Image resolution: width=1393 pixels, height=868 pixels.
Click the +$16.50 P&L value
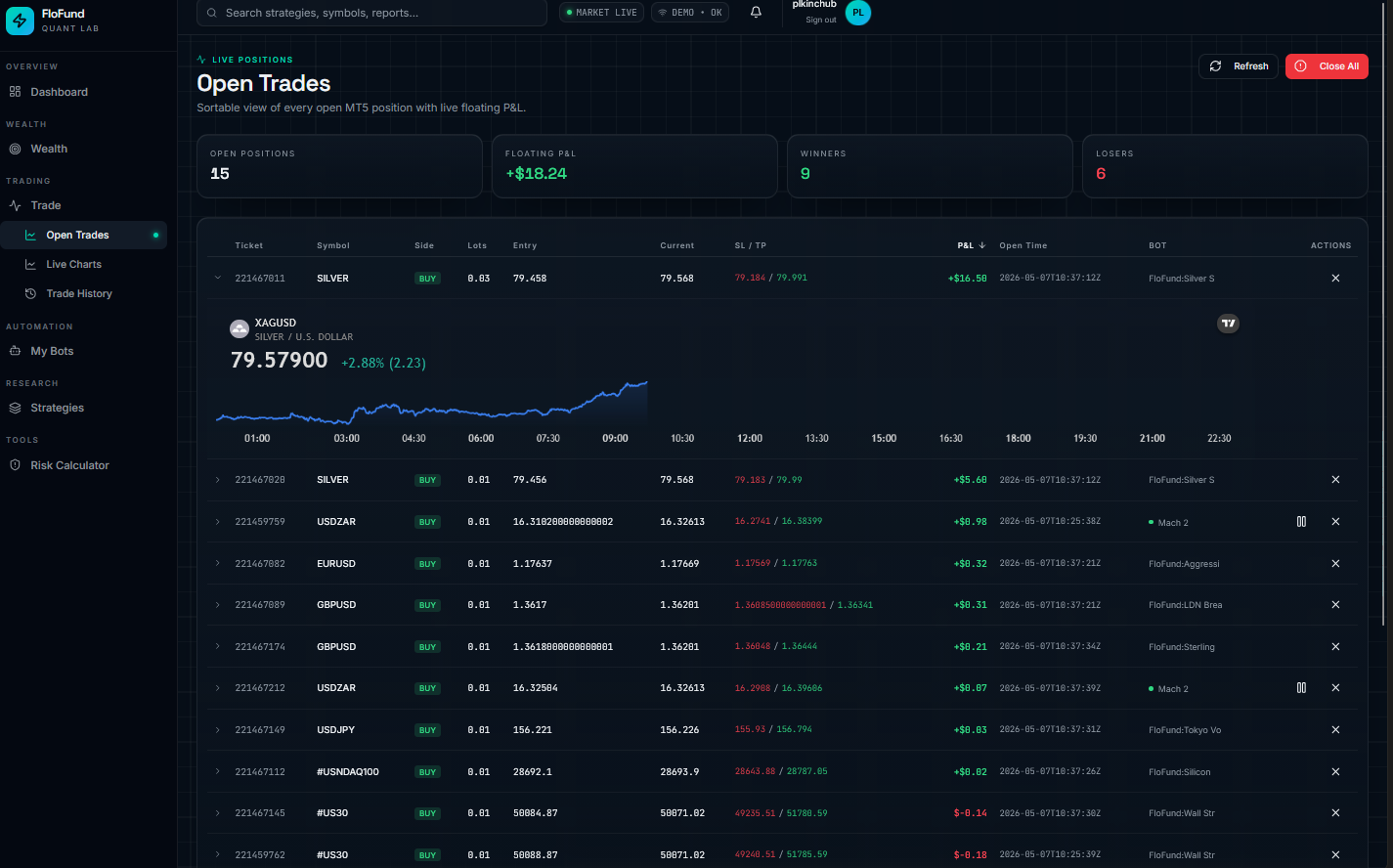click(968, 279)
